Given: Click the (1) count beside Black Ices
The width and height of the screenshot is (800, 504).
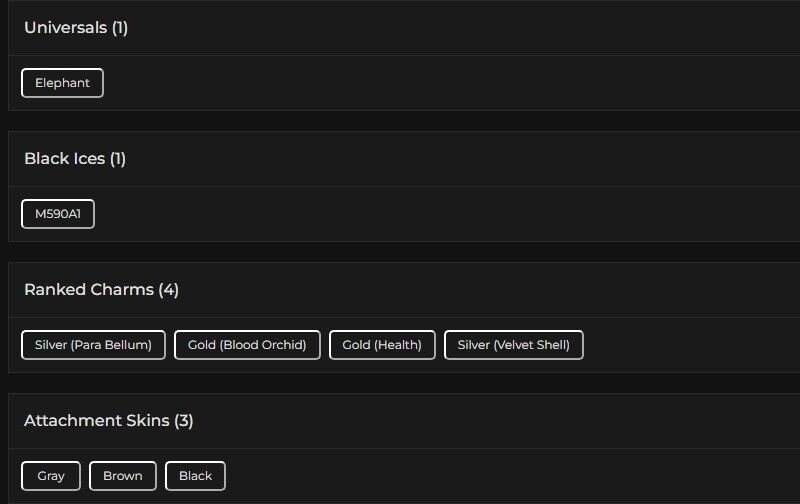Looking at the screenshot, I should coord(118,159).
